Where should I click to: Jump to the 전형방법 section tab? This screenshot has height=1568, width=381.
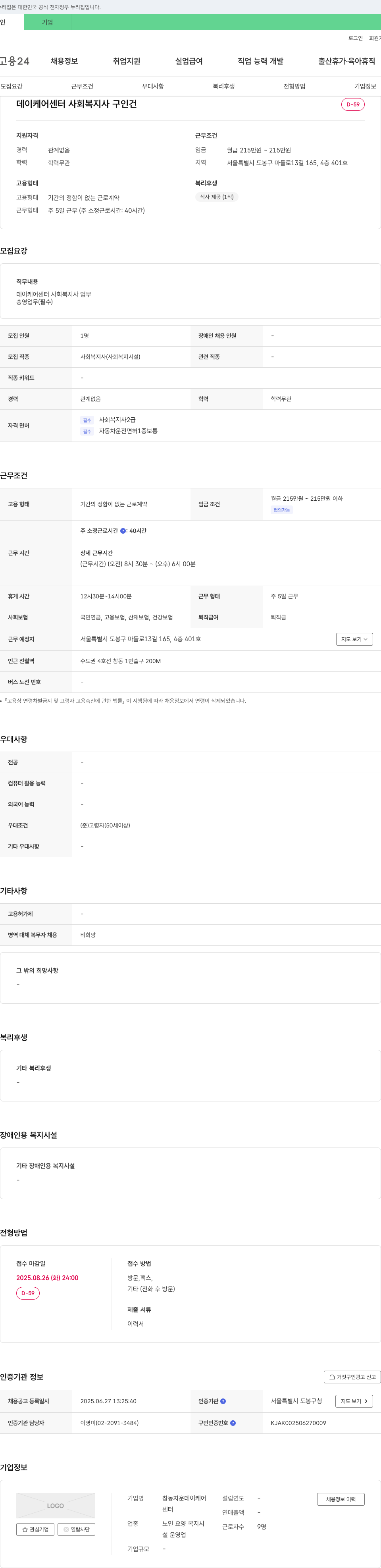pos(294,87)
